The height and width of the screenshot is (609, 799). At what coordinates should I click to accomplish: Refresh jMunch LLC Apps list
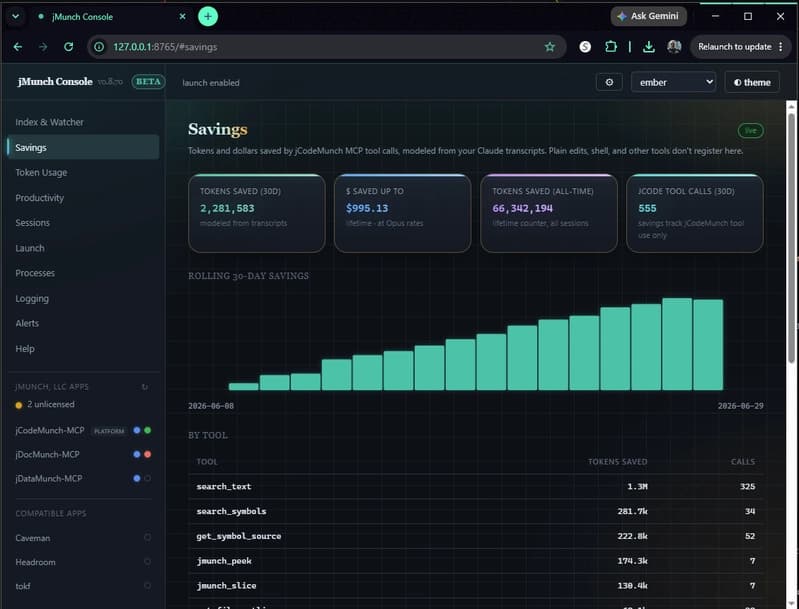[145, 387]
